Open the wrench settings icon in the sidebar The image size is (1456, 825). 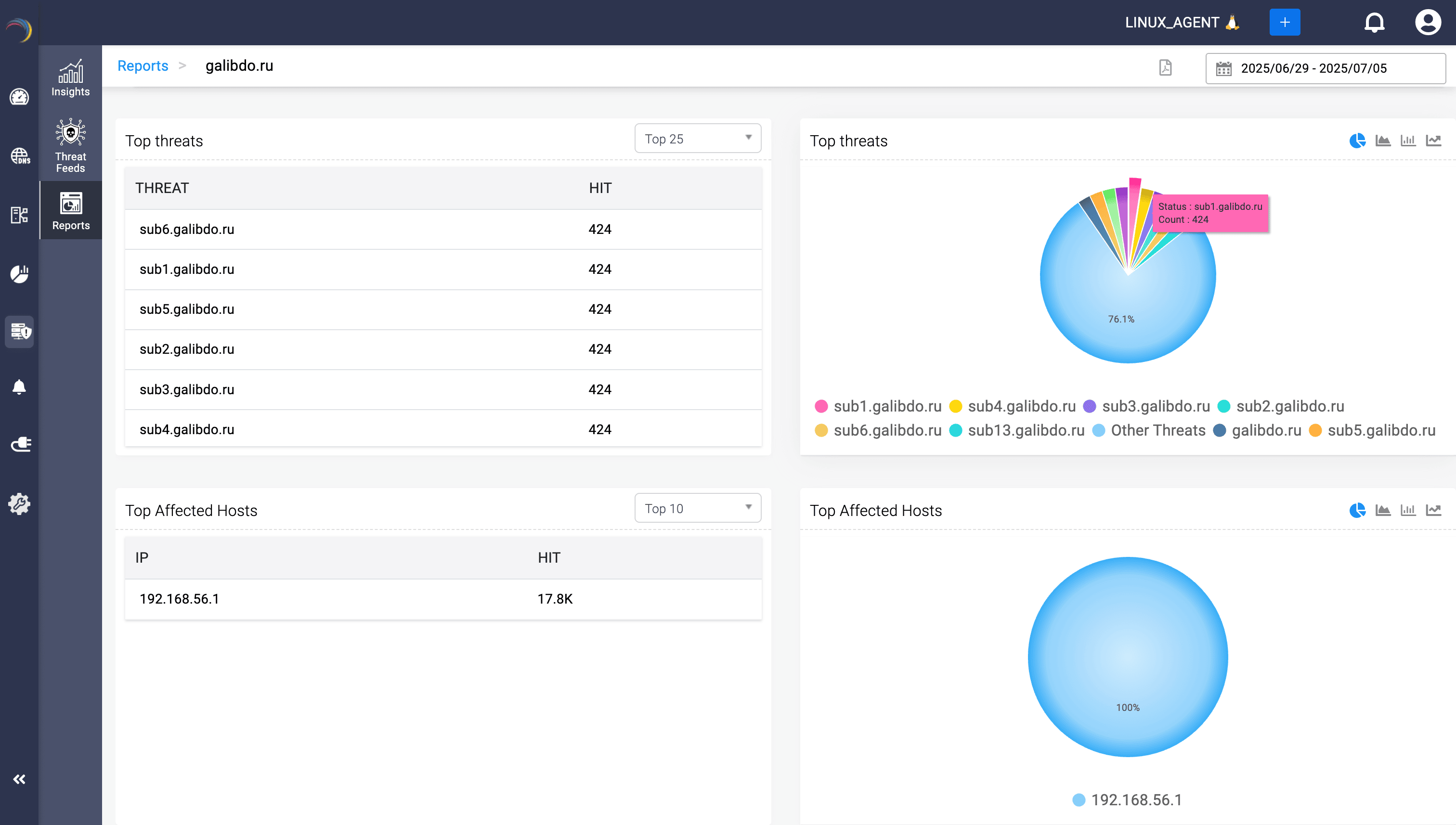pos(19,504)
